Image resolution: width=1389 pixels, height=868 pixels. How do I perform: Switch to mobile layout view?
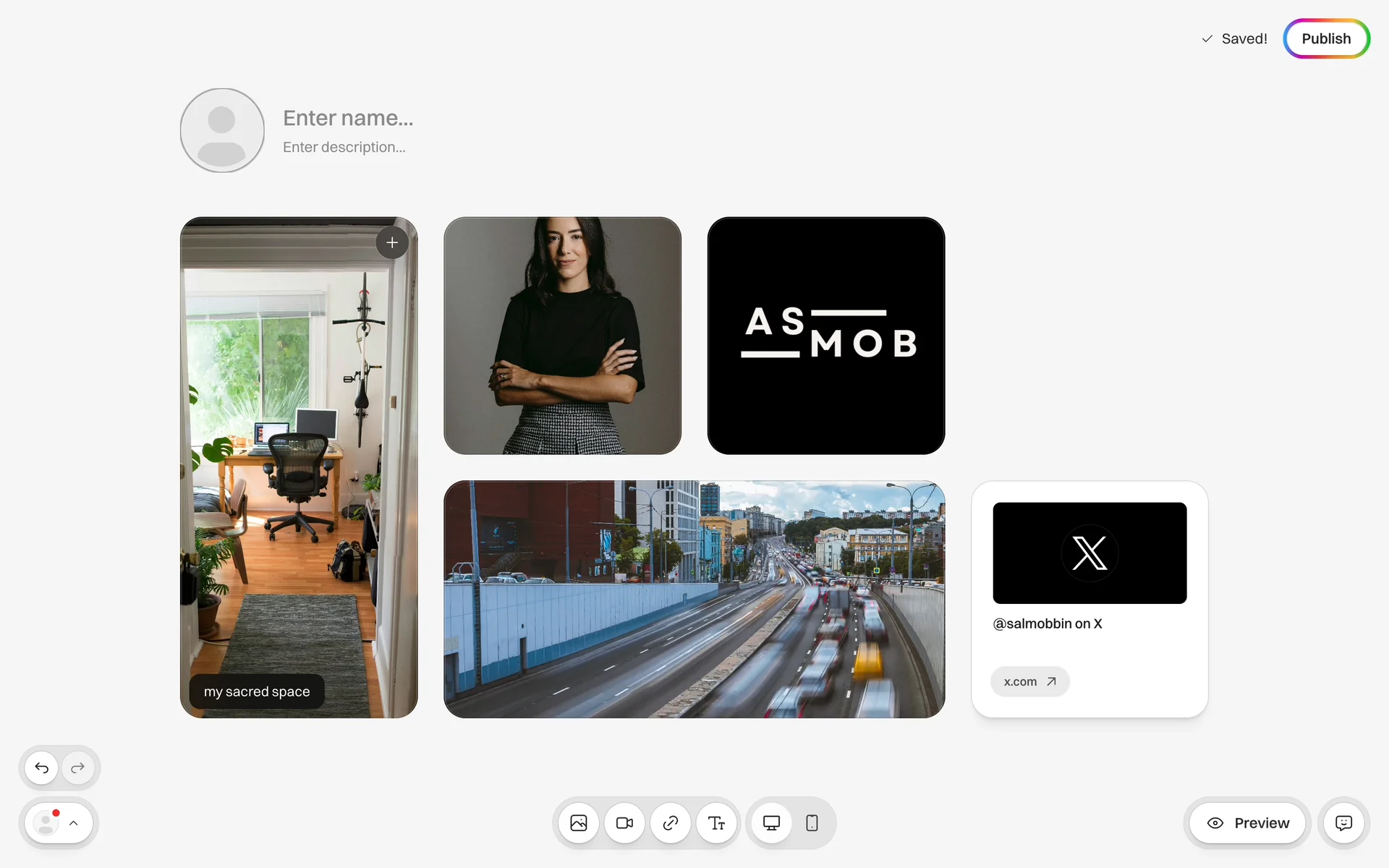coord(812,823)
